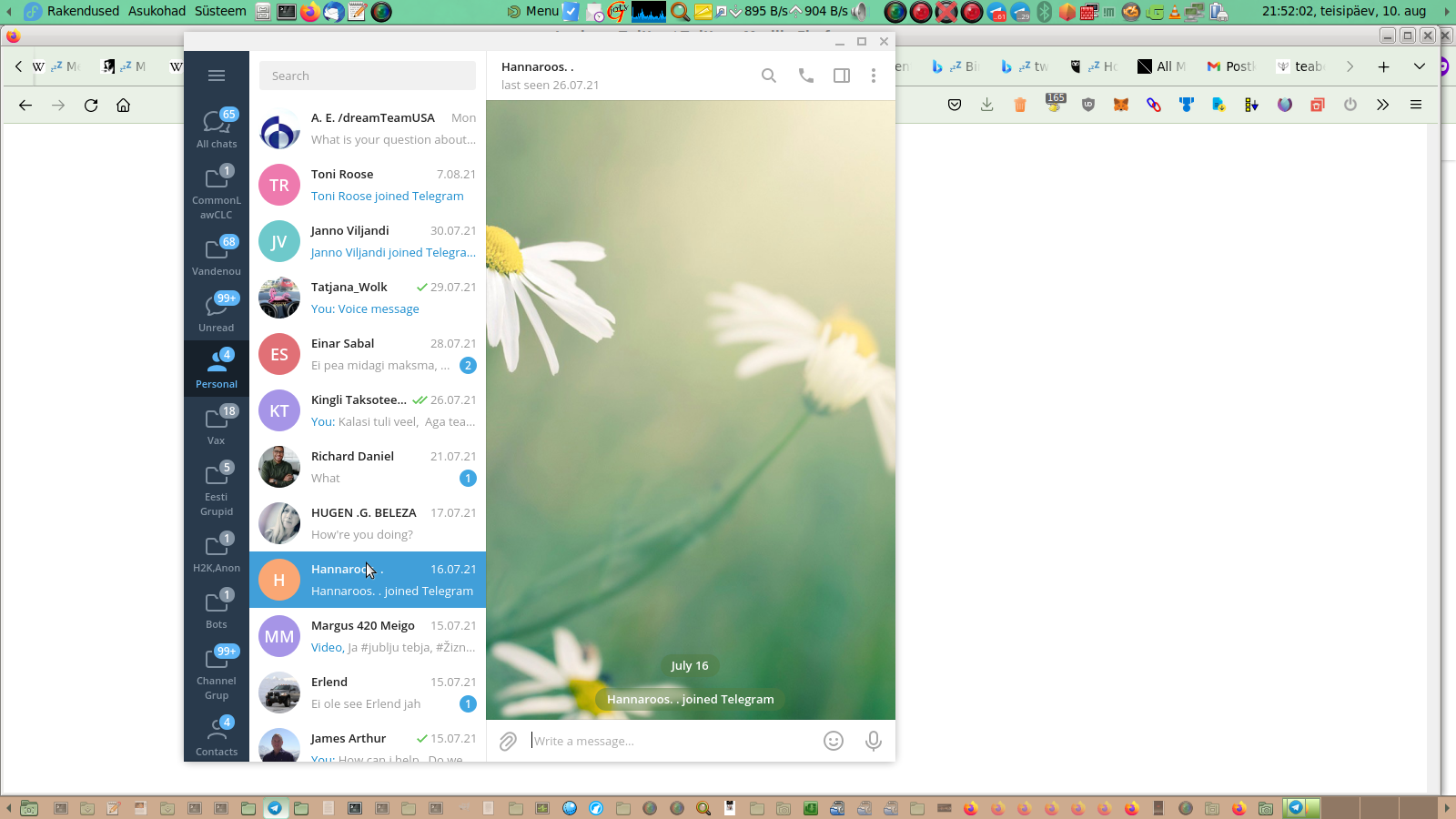Screen dimensions: 1456x819
Task: Open the Erlend chat
Action: [x=368, y=693]
